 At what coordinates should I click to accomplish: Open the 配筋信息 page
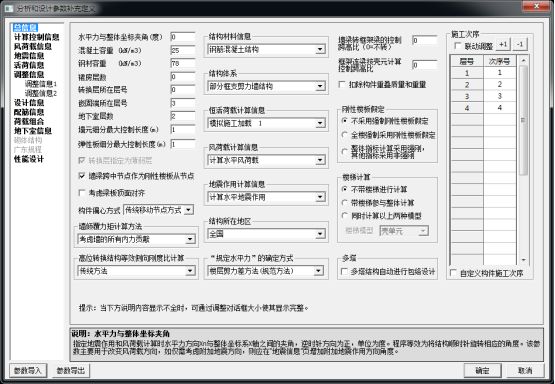pos(29,112)
